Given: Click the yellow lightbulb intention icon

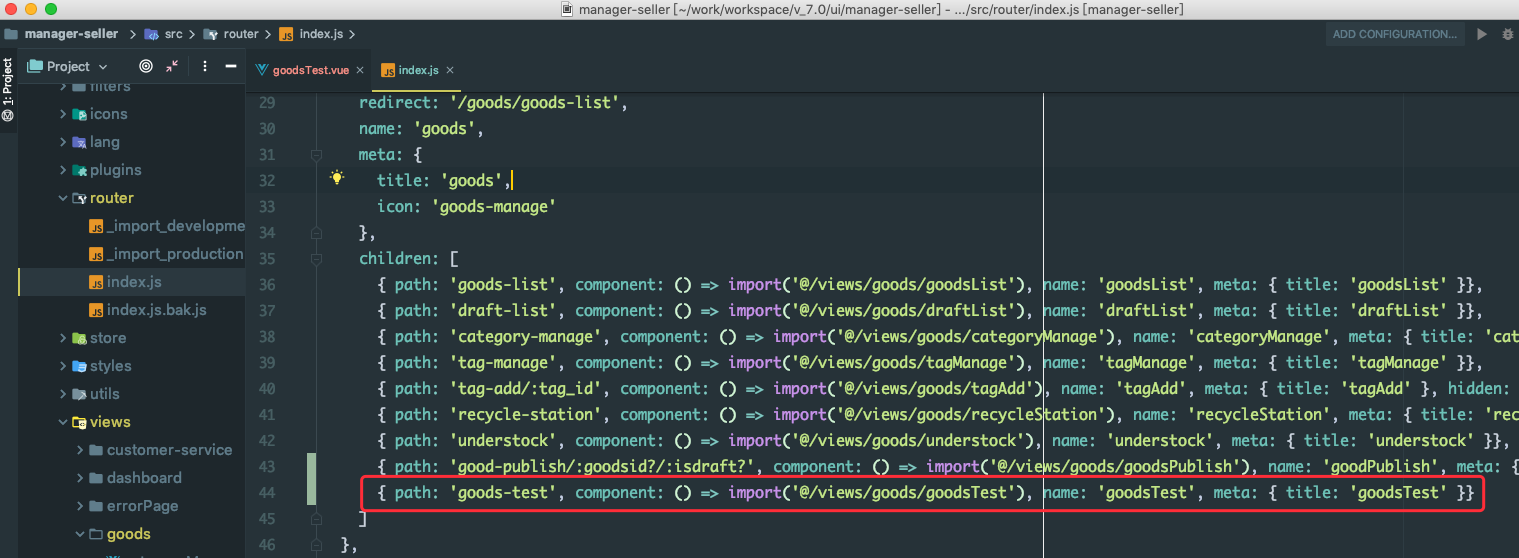Looking at the screenshot, I should tap(337, 178).
